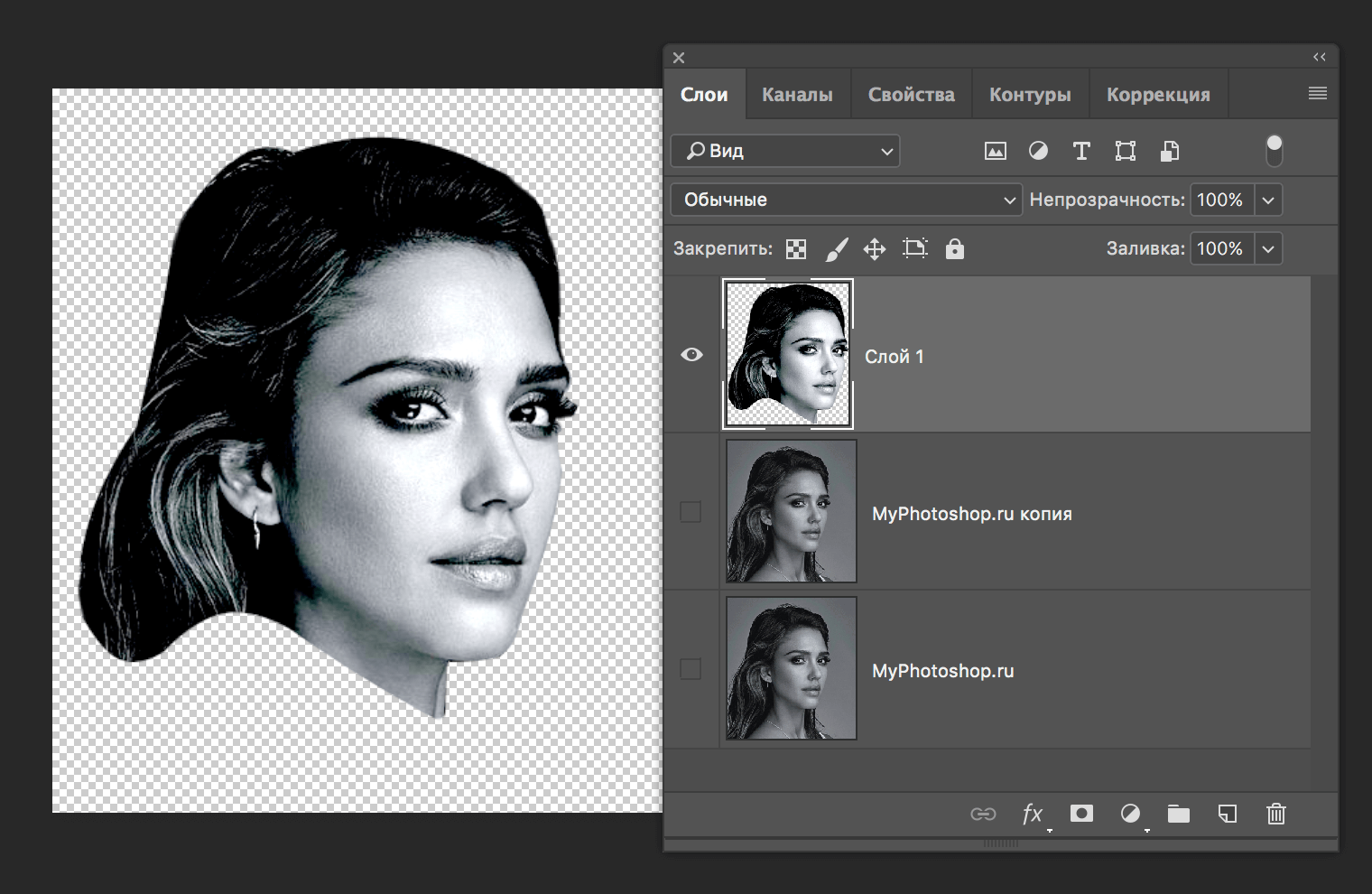Filter layers by adjustment layer type

[x=1038, y=152]
